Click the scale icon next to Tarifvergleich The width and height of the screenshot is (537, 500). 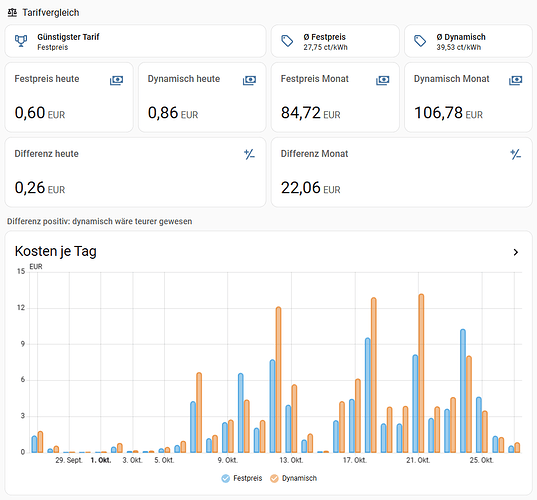[12, 13]
